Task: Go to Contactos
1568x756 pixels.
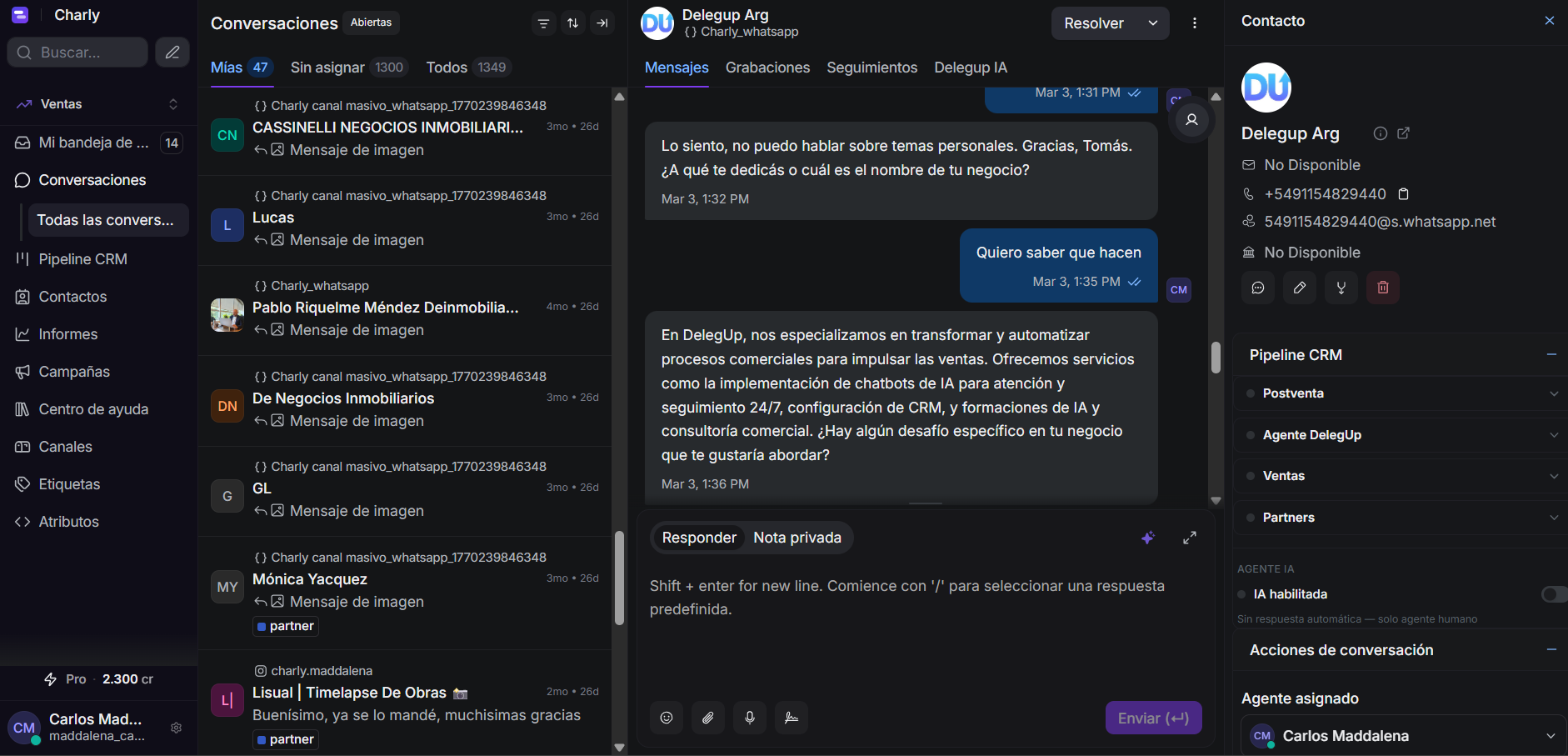Action: tap(98, 297)
